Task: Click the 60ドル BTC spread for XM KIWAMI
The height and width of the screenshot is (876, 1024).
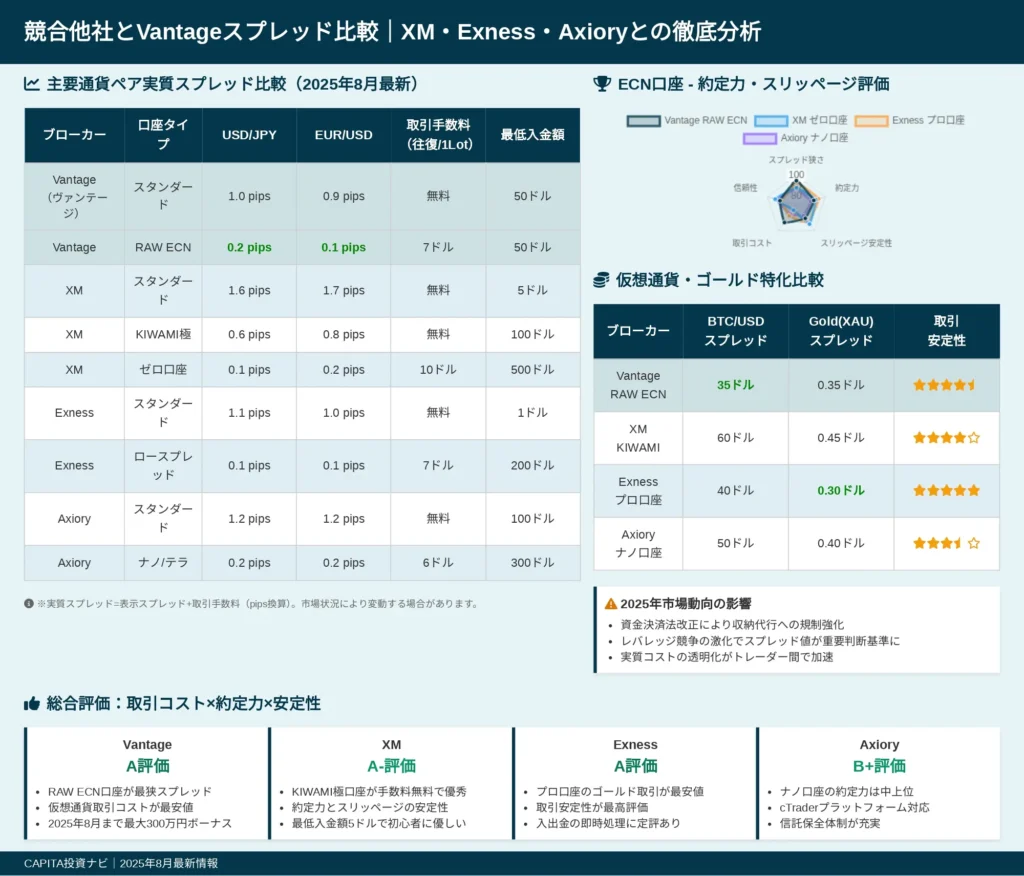Action: [735, 438]
